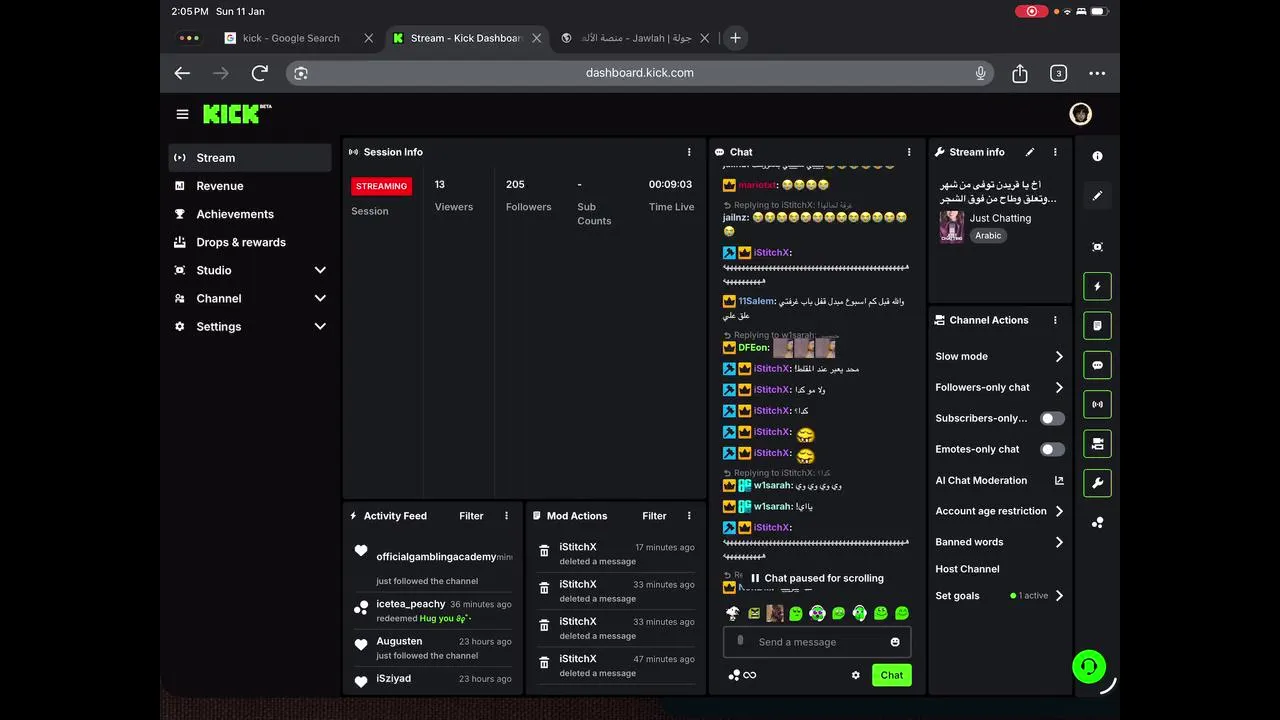Delete icon beside iStitchX 17 minutes ago

[544, 551]
